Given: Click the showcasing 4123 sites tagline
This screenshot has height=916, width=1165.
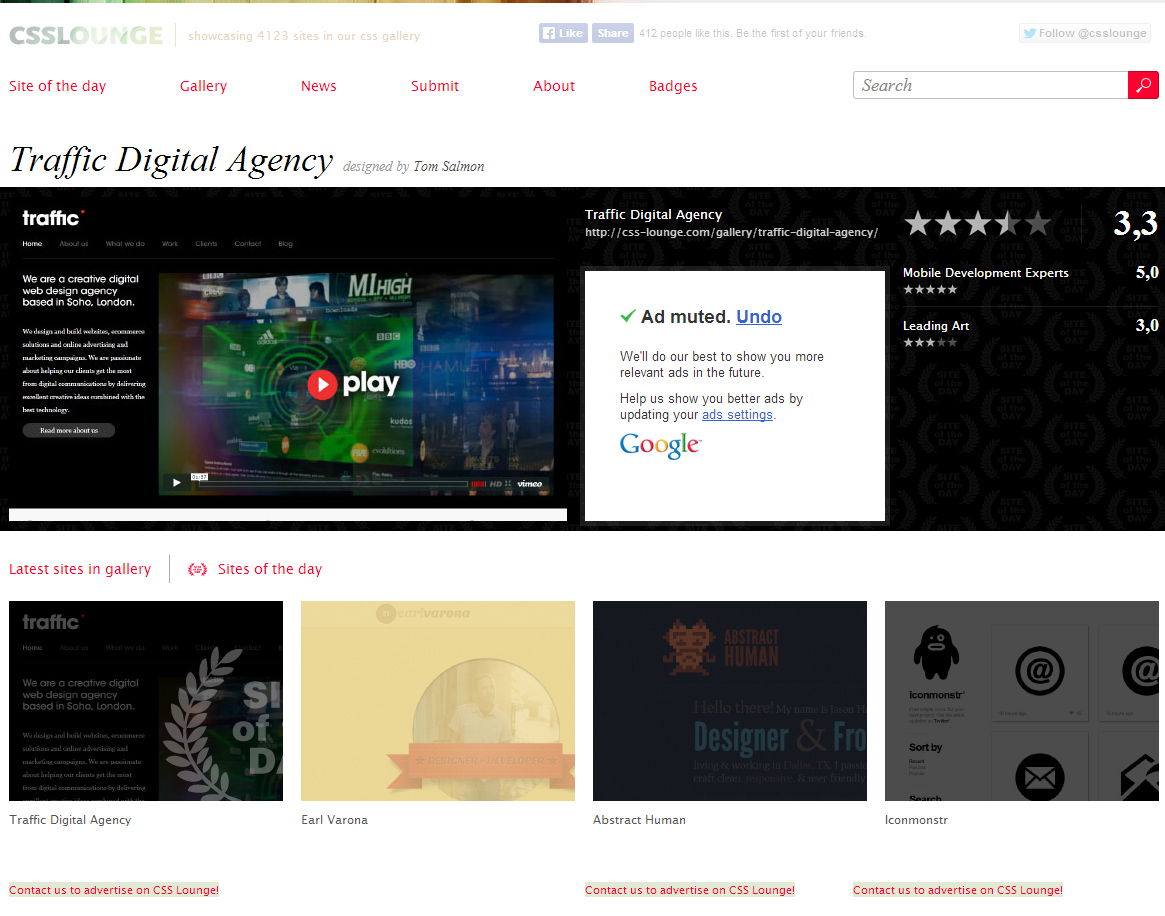Looking at the screenshot, I should [304, 36].
